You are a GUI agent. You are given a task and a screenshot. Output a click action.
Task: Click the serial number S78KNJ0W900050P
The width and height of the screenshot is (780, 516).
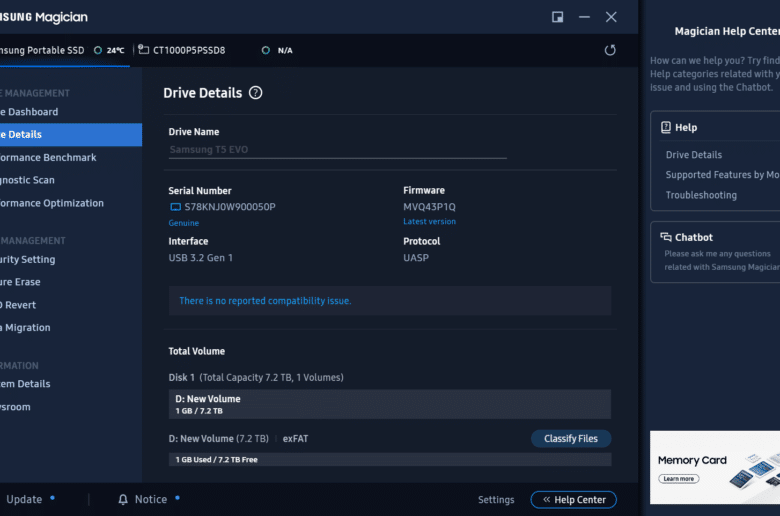tap(230, 207)
